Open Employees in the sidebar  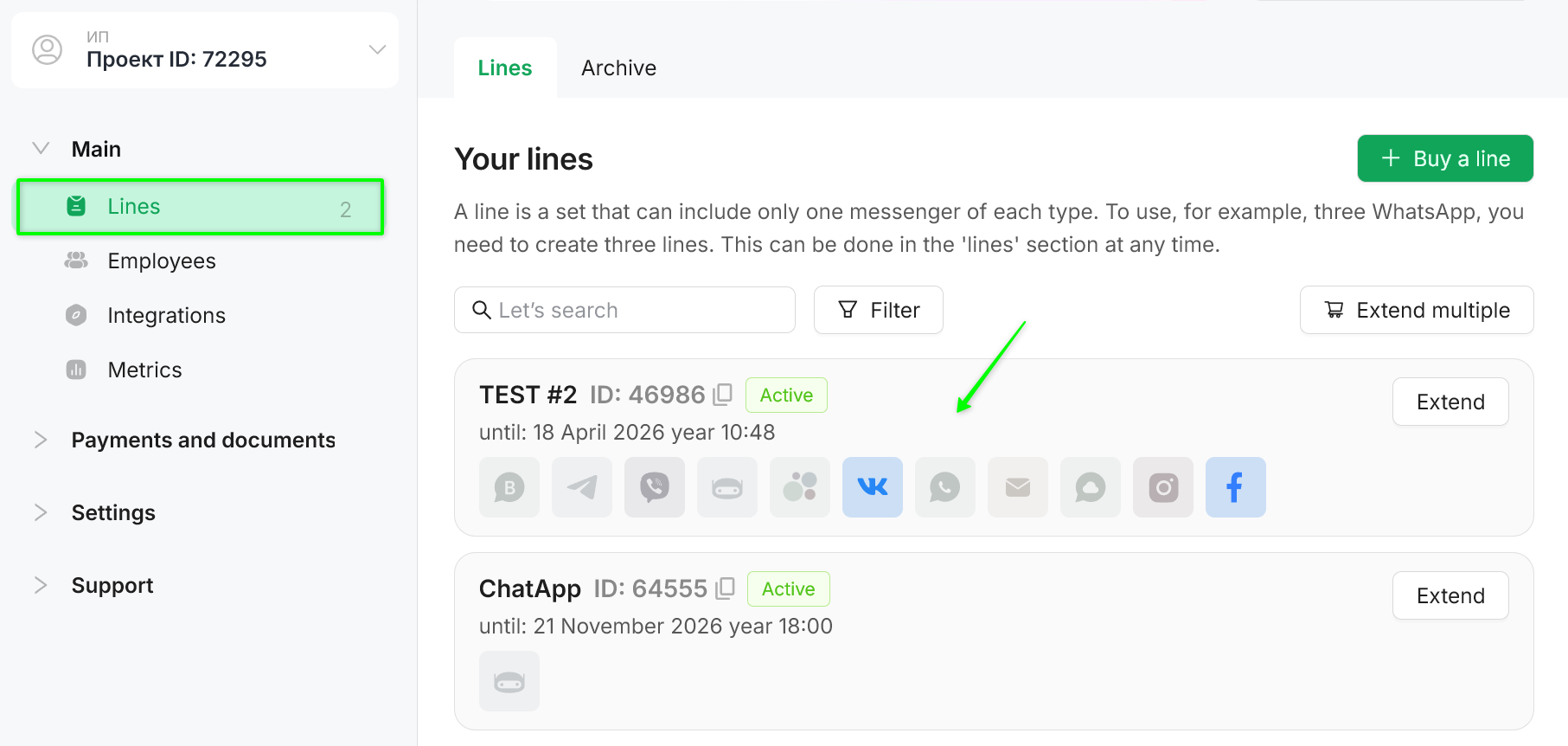(x=162, y=260)
